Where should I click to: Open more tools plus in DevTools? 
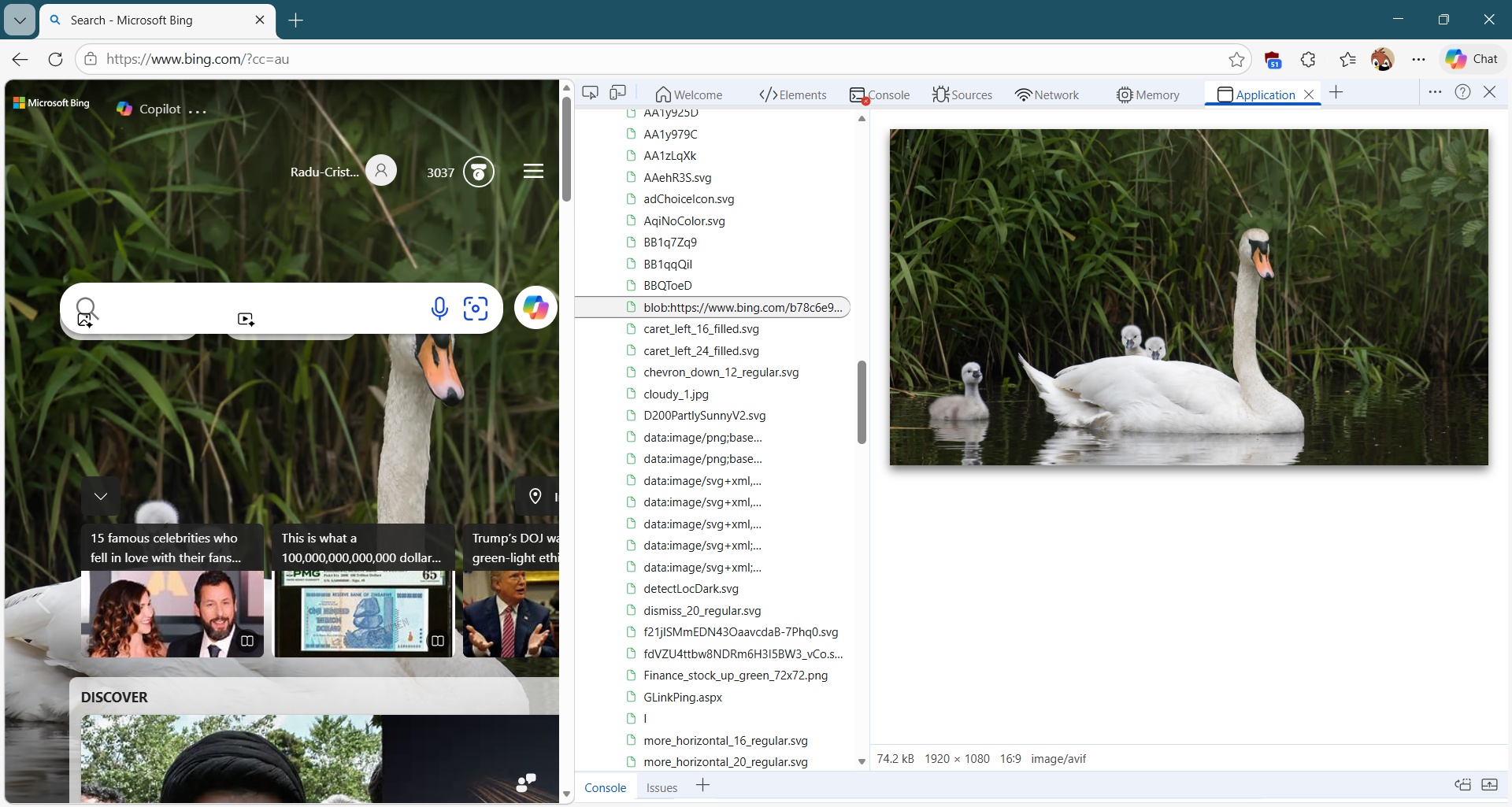pyautogui.click(x=1336, y=93)
